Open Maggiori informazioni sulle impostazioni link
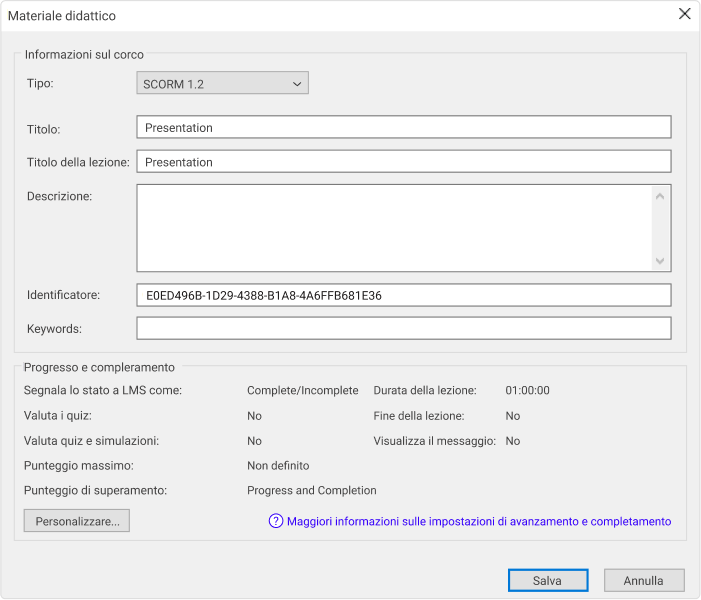701x600 pixels. tap(479, 521)
